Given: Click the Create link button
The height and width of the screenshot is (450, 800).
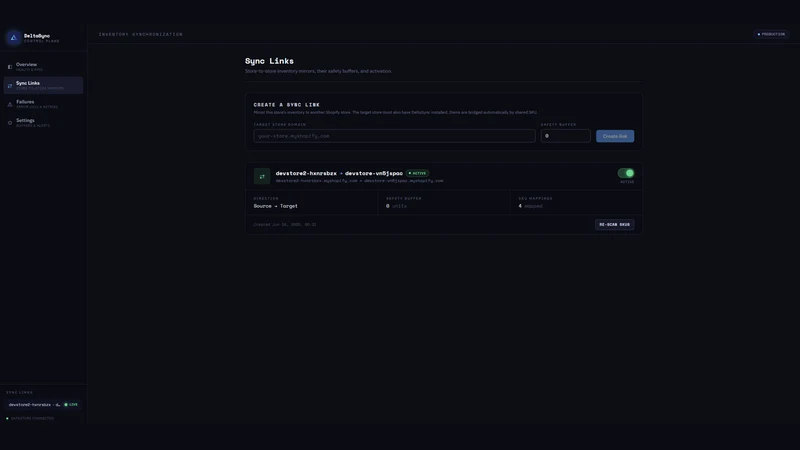Looking at the screenshot, I should 615,136.
